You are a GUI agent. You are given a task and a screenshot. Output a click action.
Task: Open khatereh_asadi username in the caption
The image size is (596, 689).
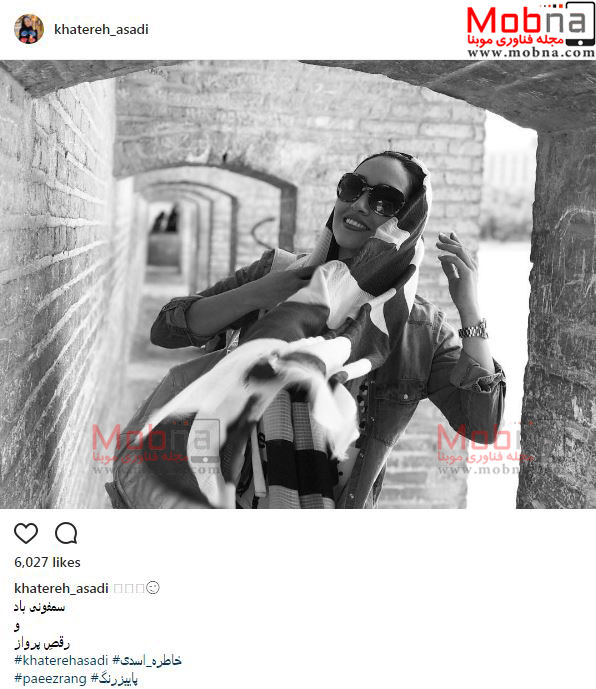click(61, 588)
